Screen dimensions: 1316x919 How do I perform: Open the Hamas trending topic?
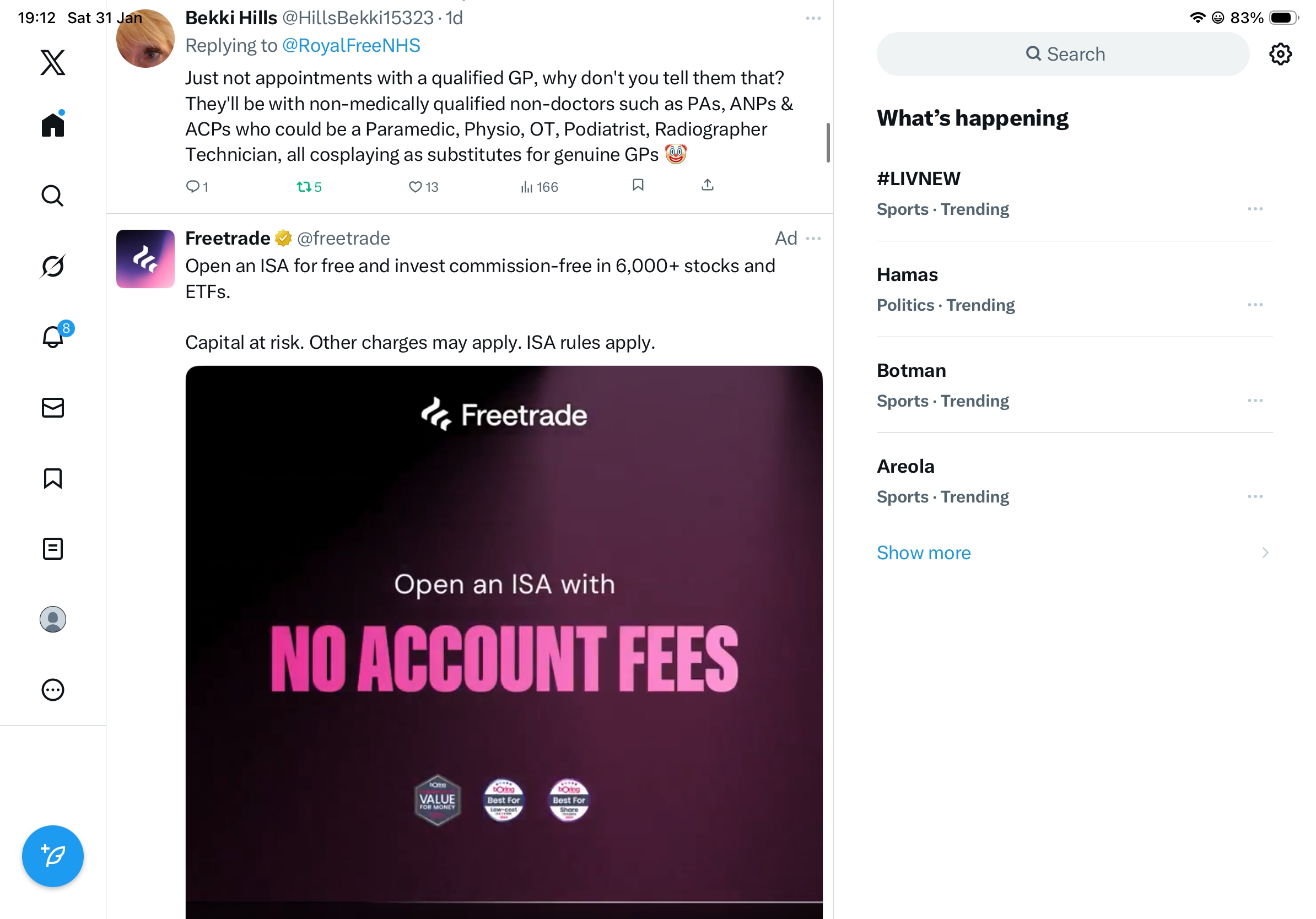907,275
